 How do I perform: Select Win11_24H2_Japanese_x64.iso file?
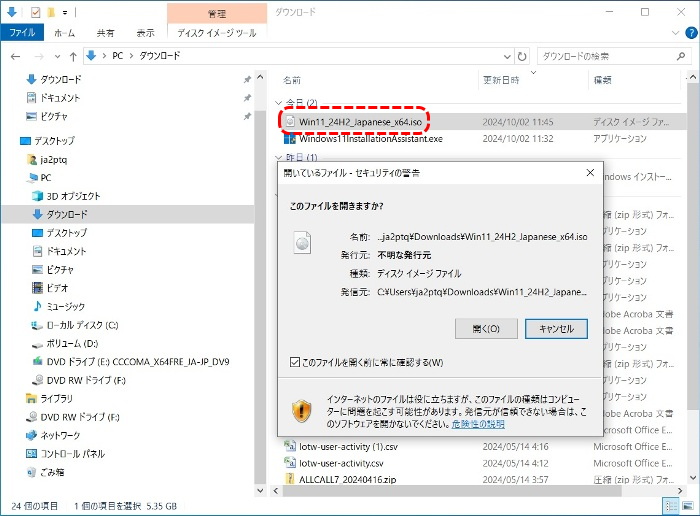coord(360,122)
